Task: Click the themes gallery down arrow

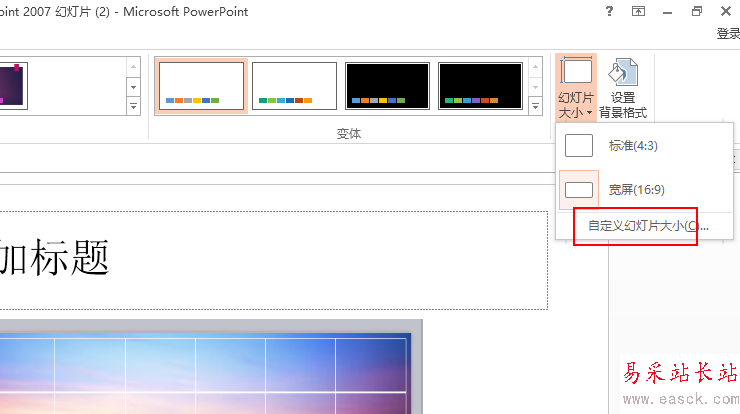Action: pos(134,87)
